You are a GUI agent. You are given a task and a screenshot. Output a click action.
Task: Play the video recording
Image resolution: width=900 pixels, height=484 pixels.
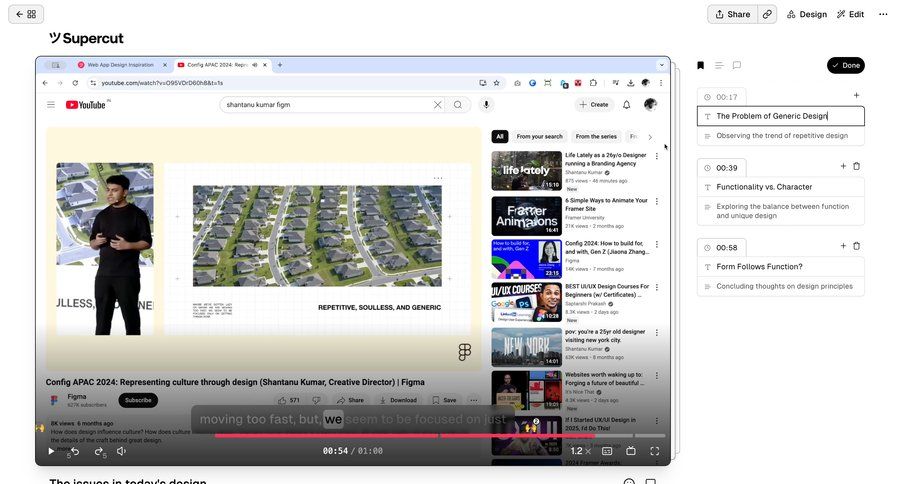click(x=51, y=451)
